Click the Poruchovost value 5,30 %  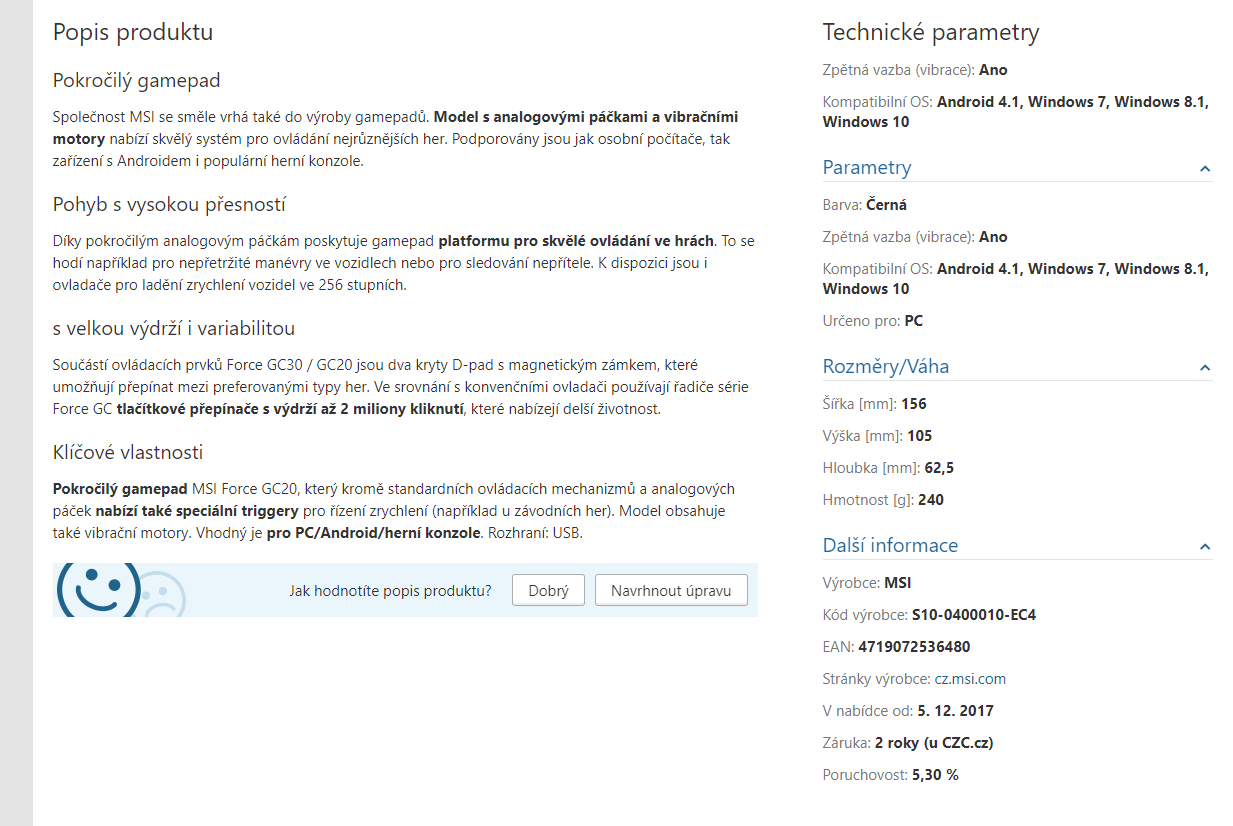tap(935, 775)
